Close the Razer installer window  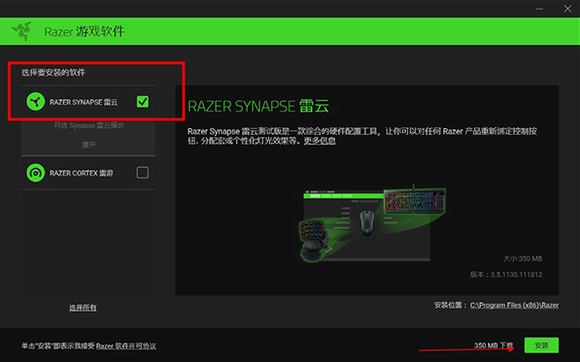567,9
